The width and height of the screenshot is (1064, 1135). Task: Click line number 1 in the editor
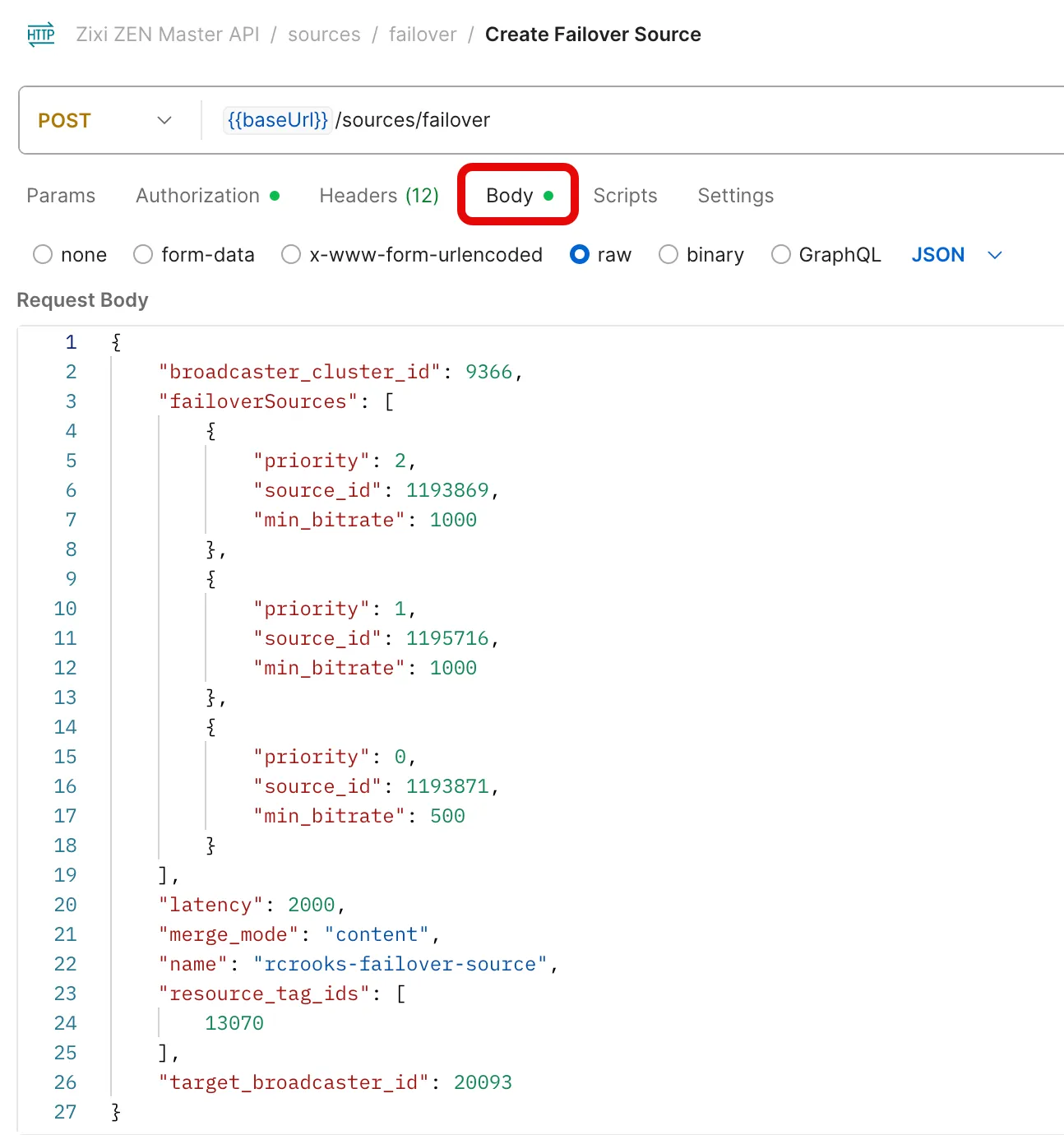(71, 342)
